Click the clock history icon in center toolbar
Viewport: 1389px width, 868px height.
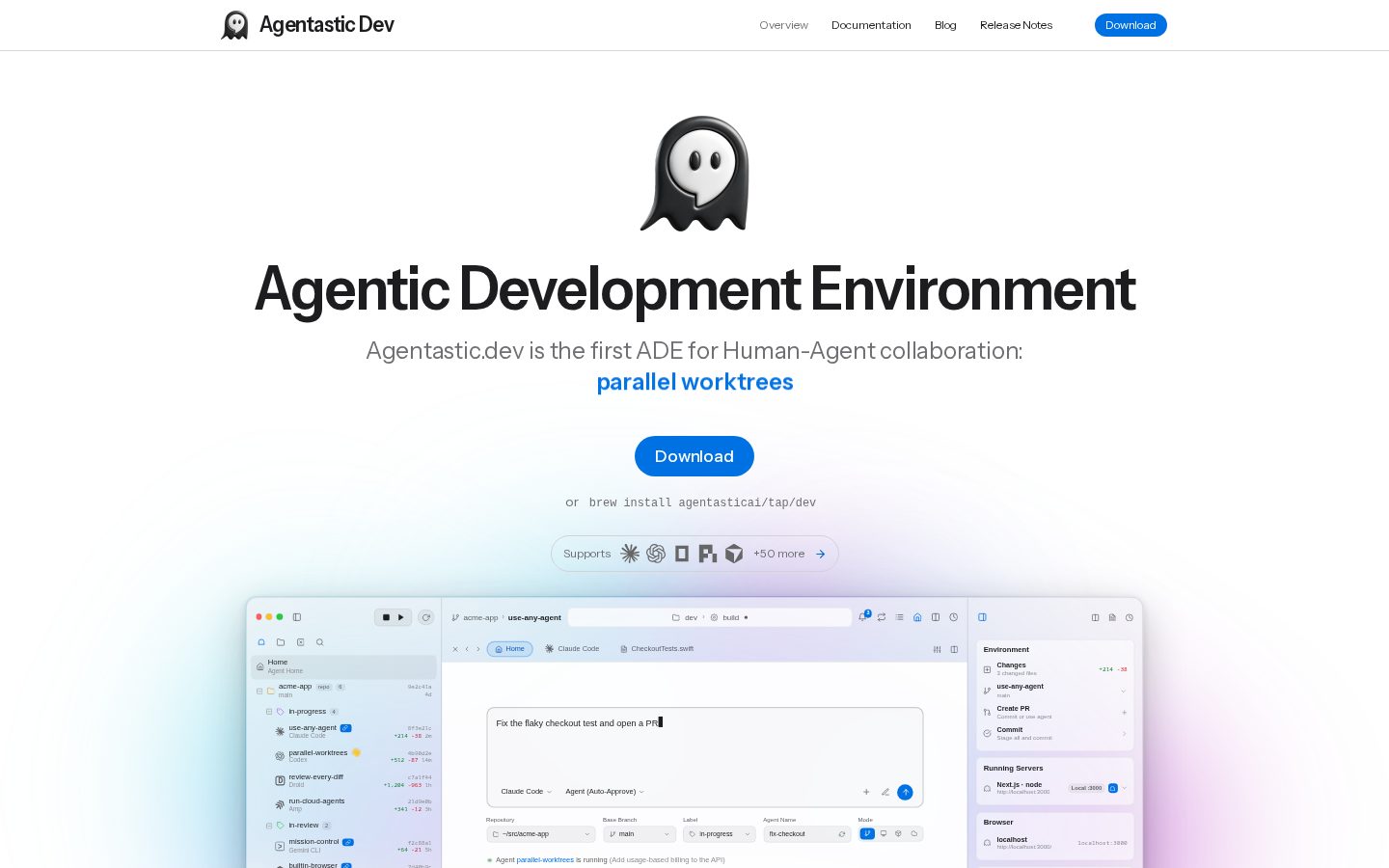click(954, 617)
